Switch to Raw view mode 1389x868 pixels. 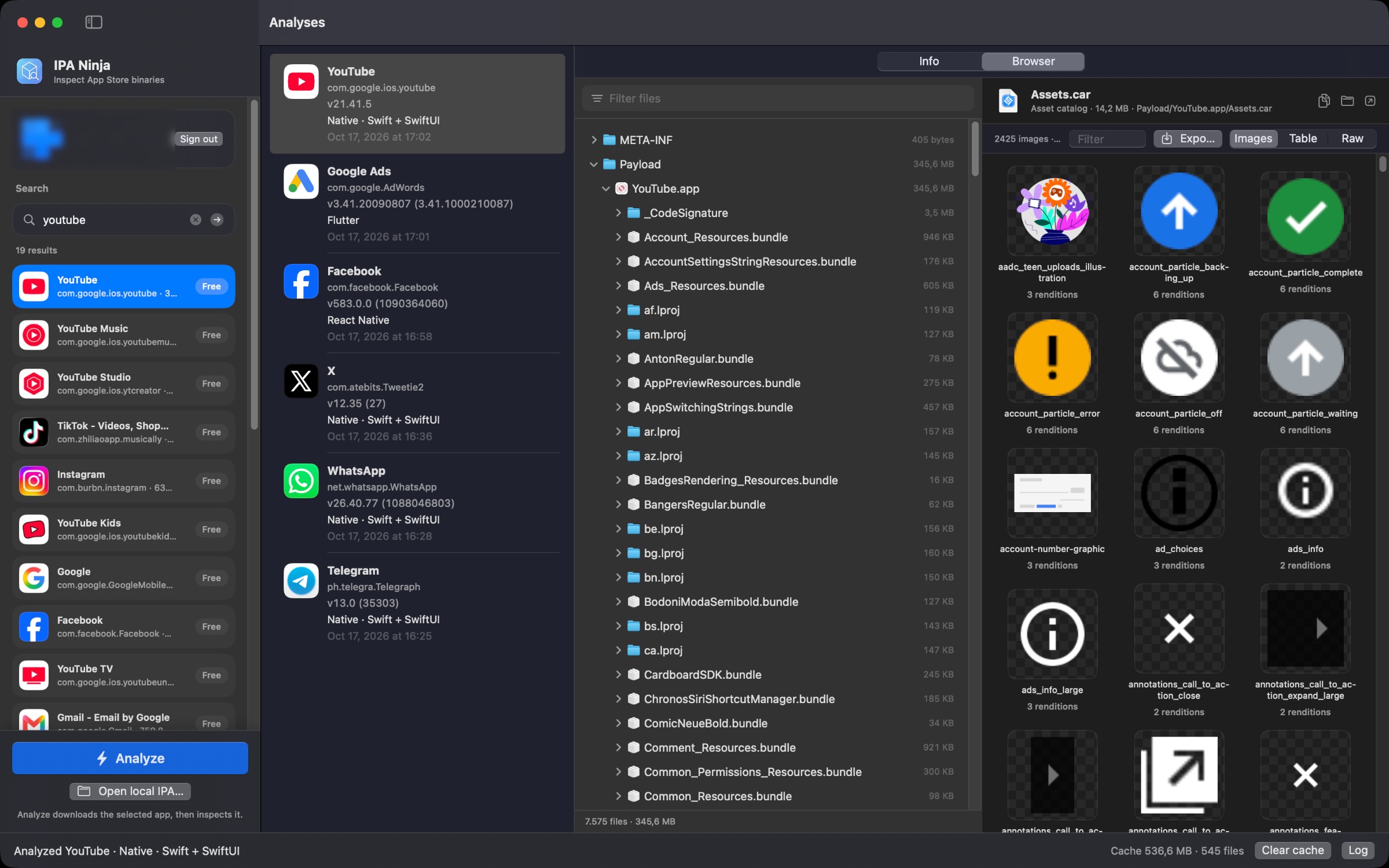click(x=1352, y=138)
